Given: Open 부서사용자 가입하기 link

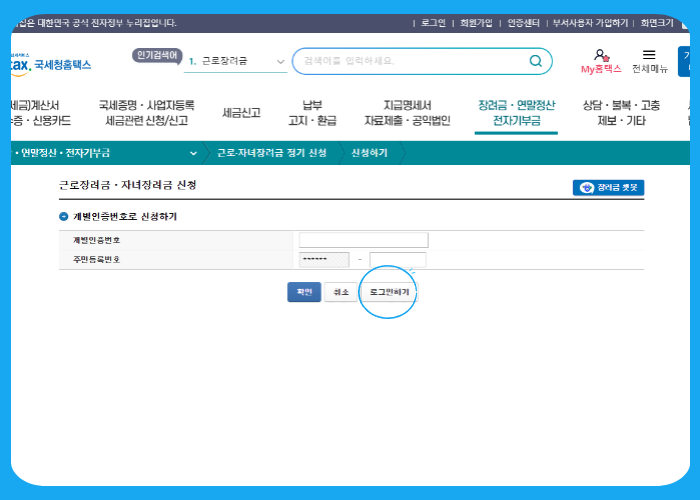Looking at the screenshot, I should 590,23.
